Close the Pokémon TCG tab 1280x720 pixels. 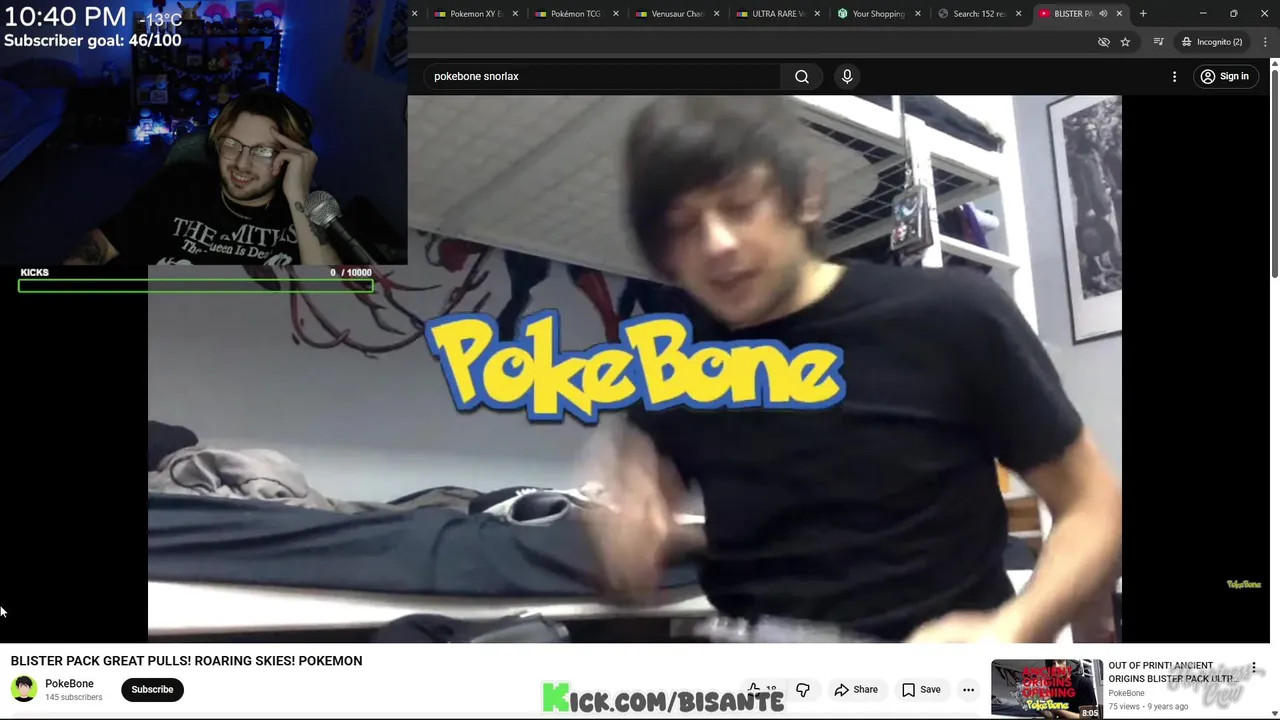pyautogui.click(x=616, y=13)
